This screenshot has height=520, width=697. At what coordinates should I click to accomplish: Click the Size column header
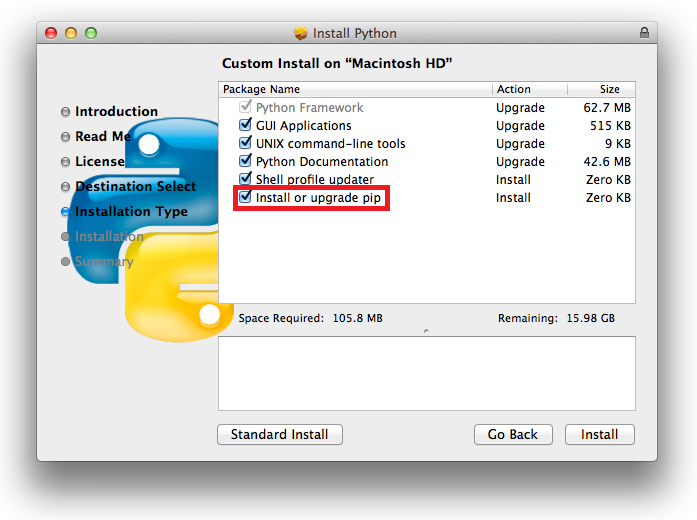(x=601, y=89)
